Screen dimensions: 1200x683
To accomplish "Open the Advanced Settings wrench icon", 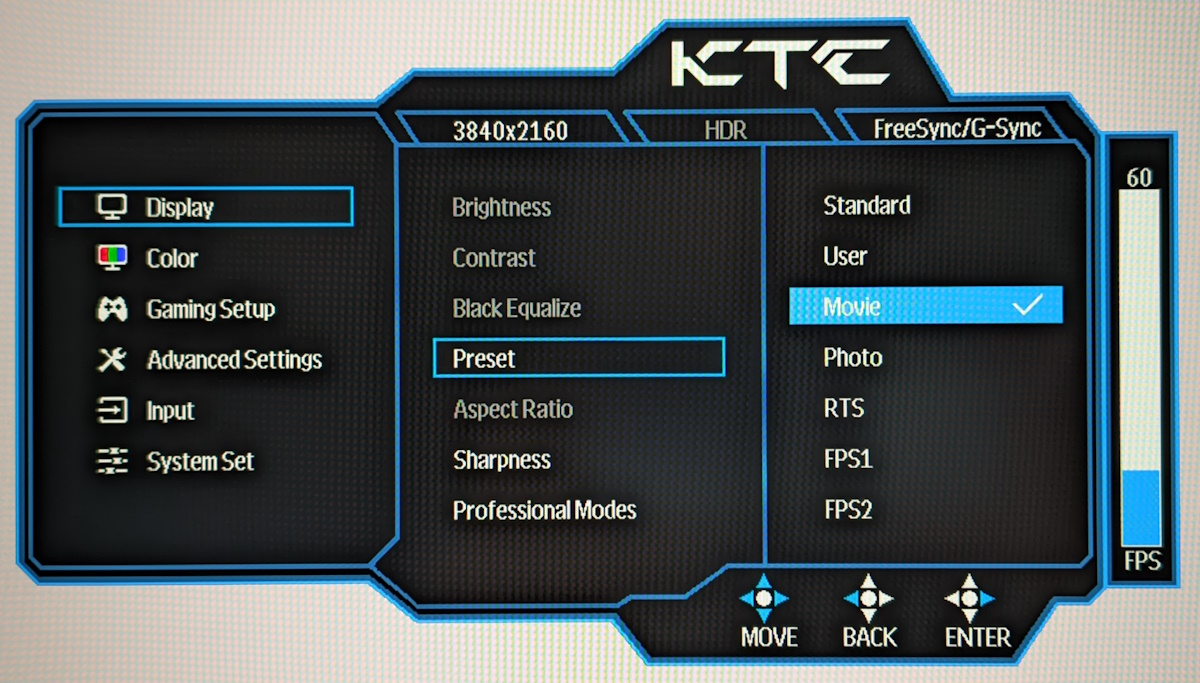I will coord(111,360).
